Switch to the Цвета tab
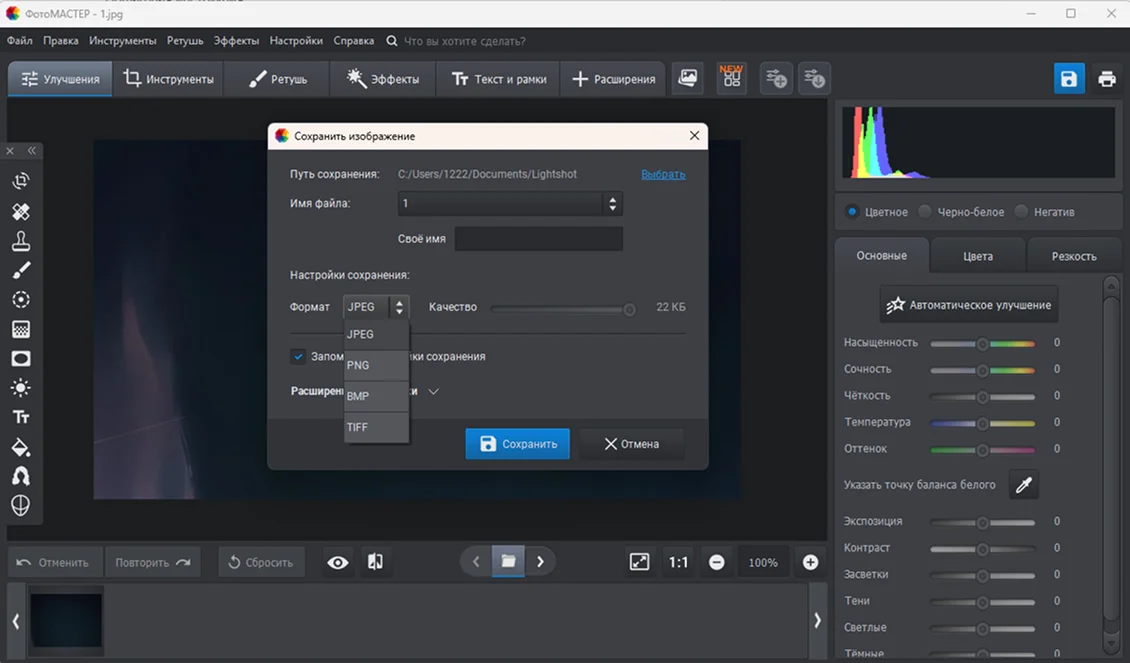 click(977, 256)
